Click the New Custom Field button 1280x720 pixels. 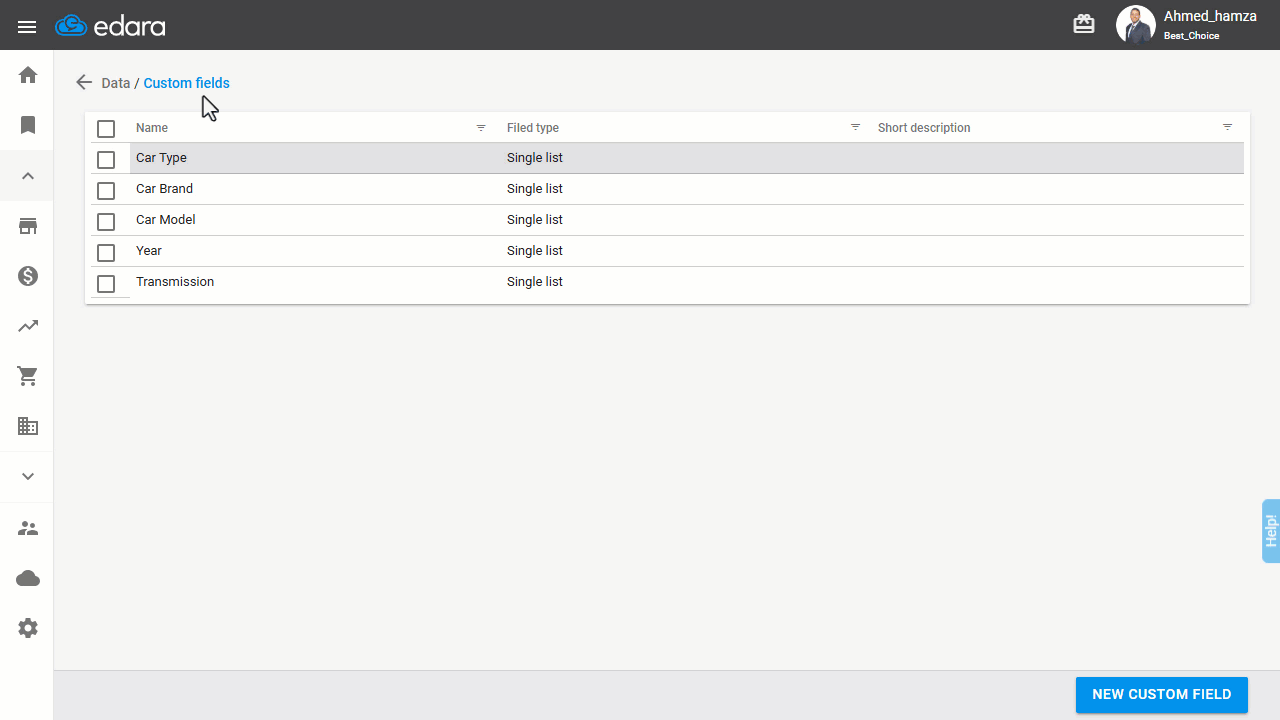click(1162, 695)
